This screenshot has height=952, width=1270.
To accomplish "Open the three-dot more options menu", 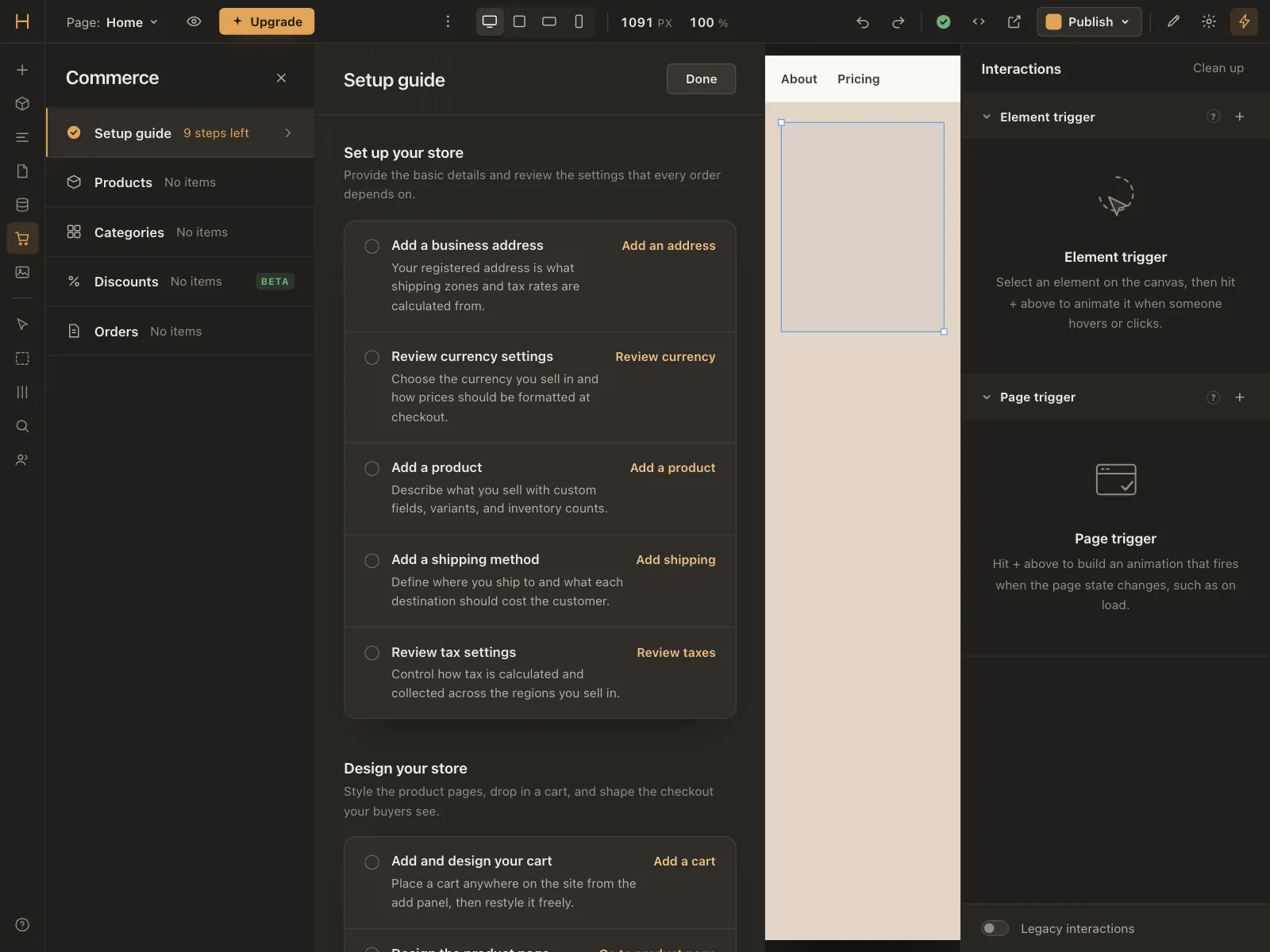I will tap(448, 22).
